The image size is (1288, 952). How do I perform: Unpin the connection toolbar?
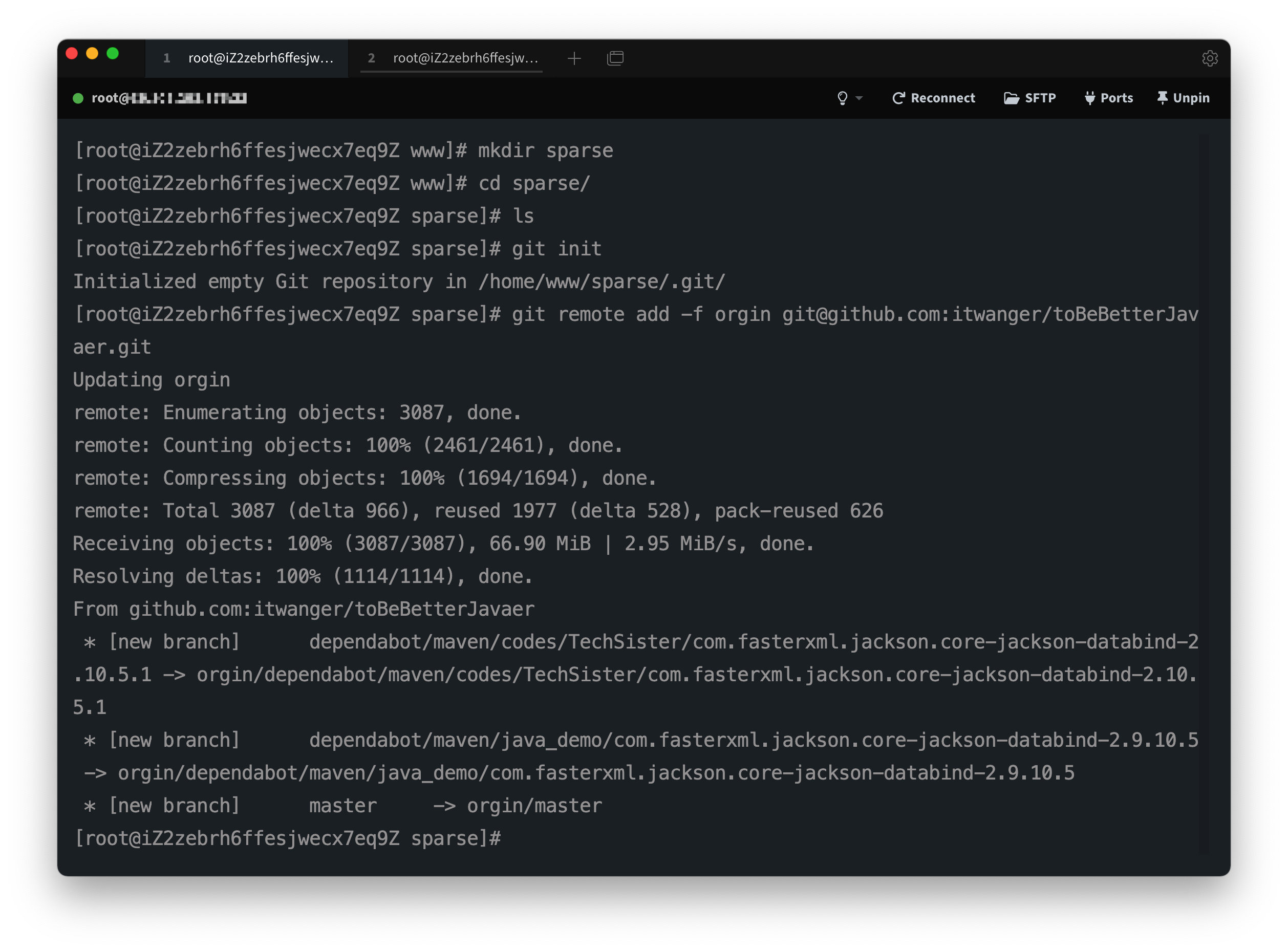[1183, 98]
